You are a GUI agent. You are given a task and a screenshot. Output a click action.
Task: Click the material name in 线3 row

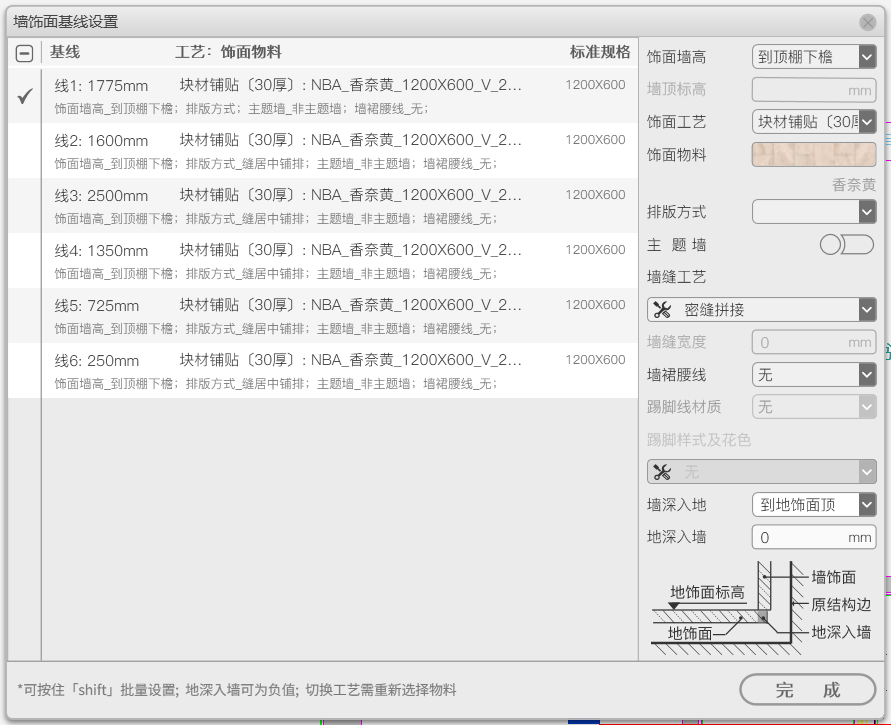350,195
